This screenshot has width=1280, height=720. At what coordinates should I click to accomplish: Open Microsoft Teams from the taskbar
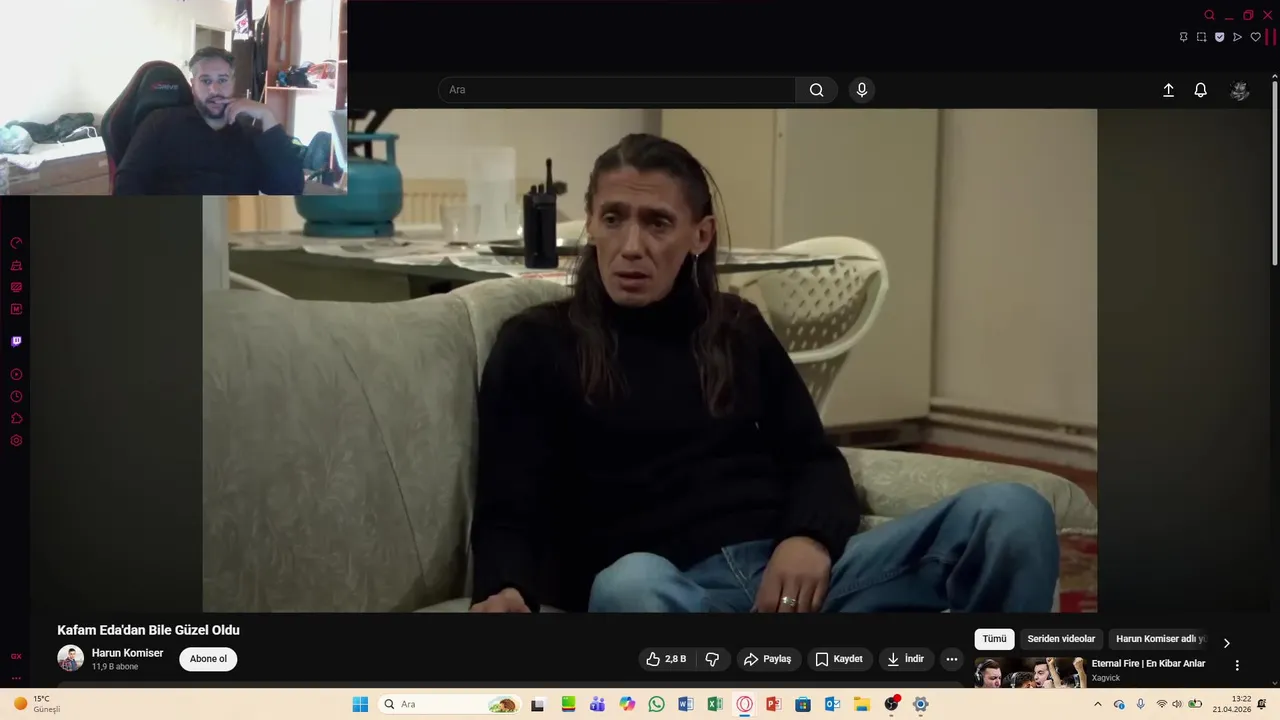(597, 704)
